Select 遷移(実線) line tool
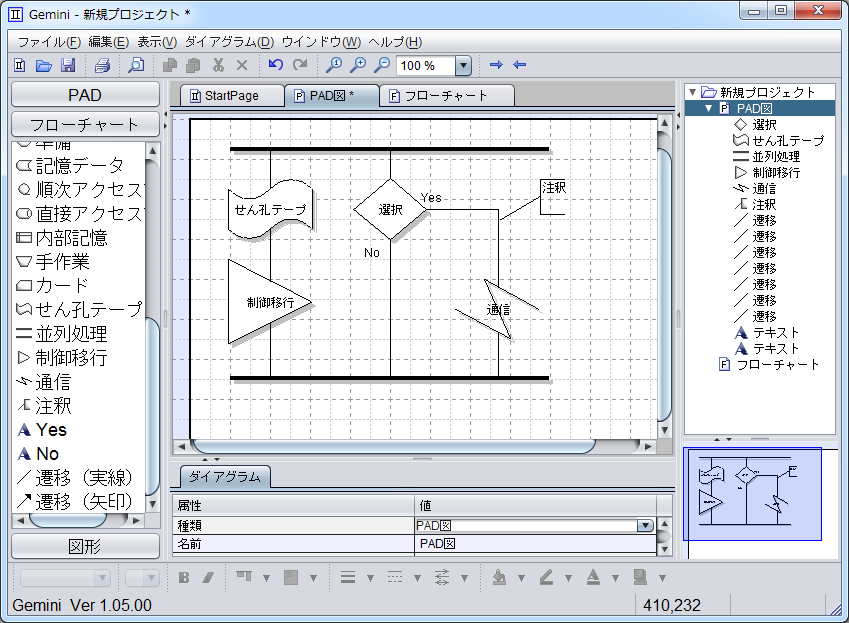 75,478
